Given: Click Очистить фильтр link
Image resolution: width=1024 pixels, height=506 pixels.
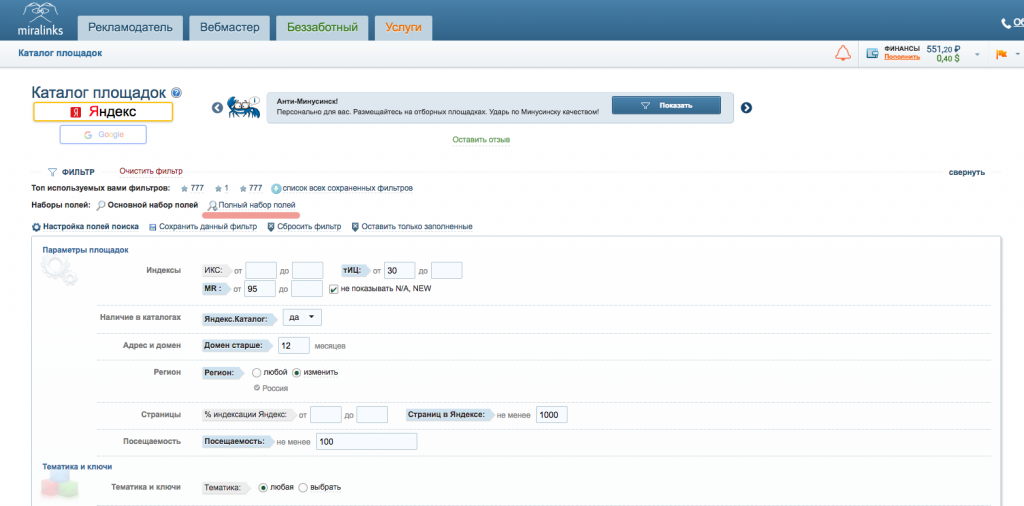Looking at the screenshot, I should pos(151,171).
